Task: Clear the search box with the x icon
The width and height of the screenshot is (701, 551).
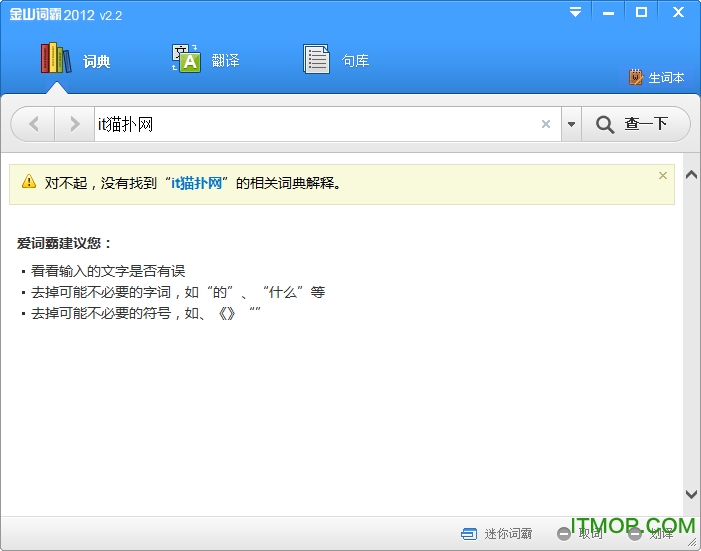Action: pyautogui.click(x=546, y=124)
